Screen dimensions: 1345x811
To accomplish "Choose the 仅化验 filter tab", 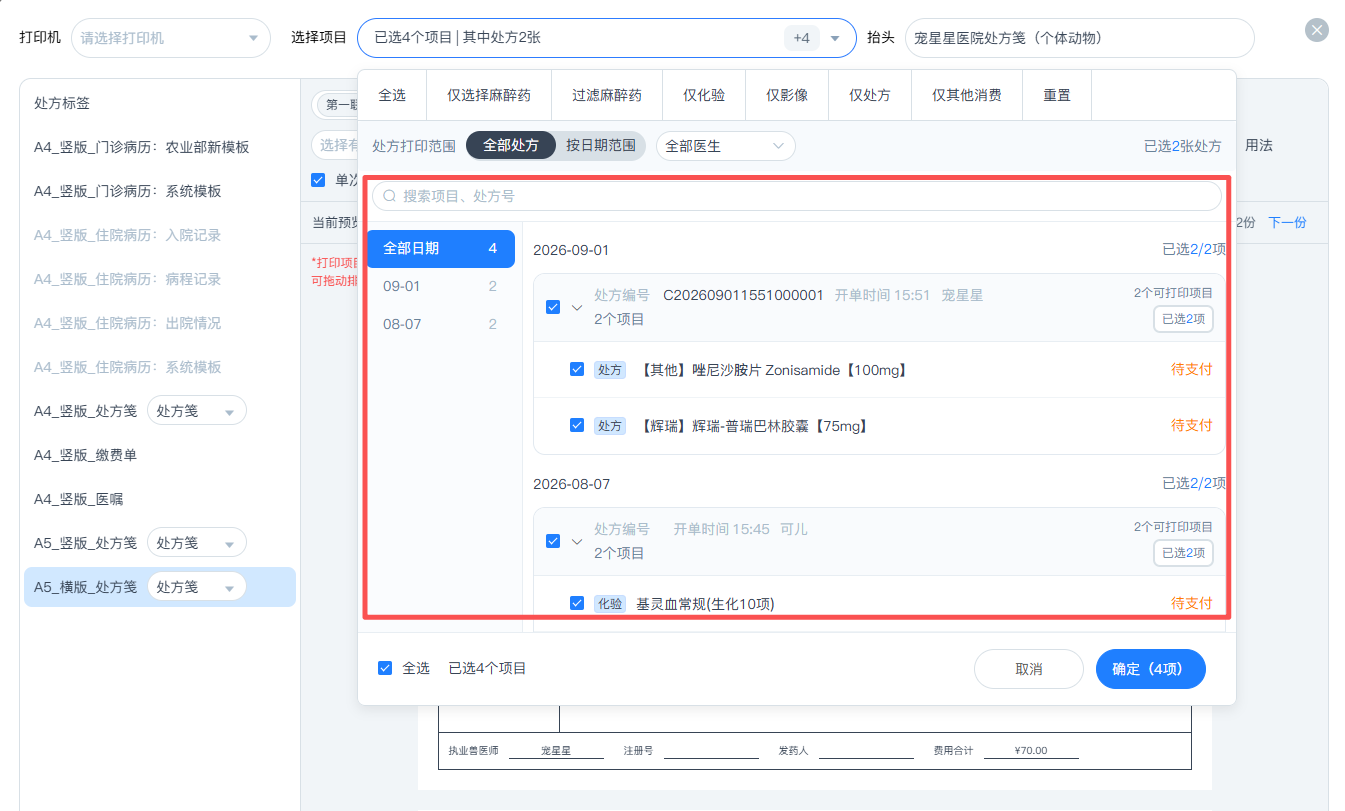I will click(704, 95).
